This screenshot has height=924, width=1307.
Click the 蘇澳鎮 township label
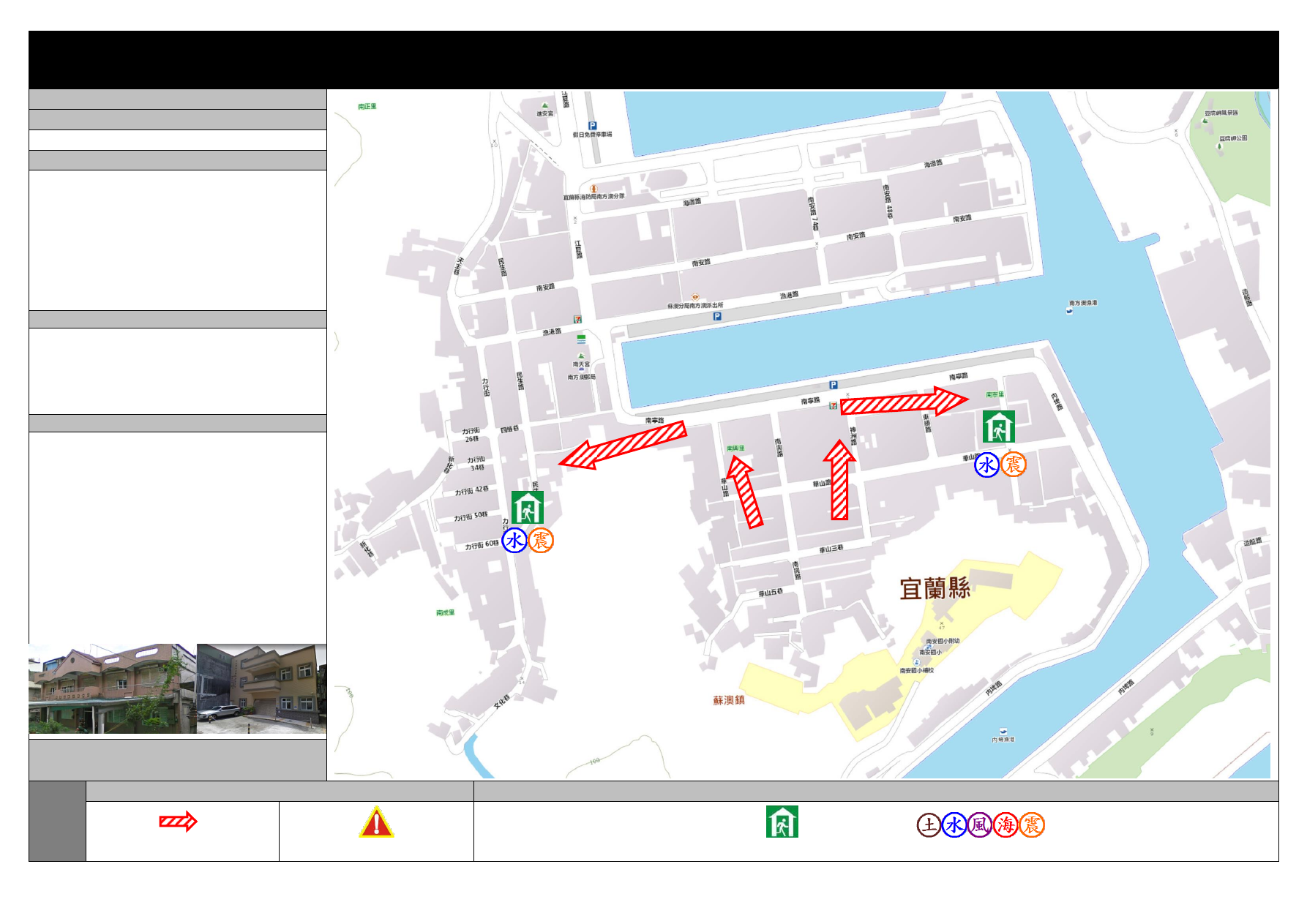coord(729,700)
